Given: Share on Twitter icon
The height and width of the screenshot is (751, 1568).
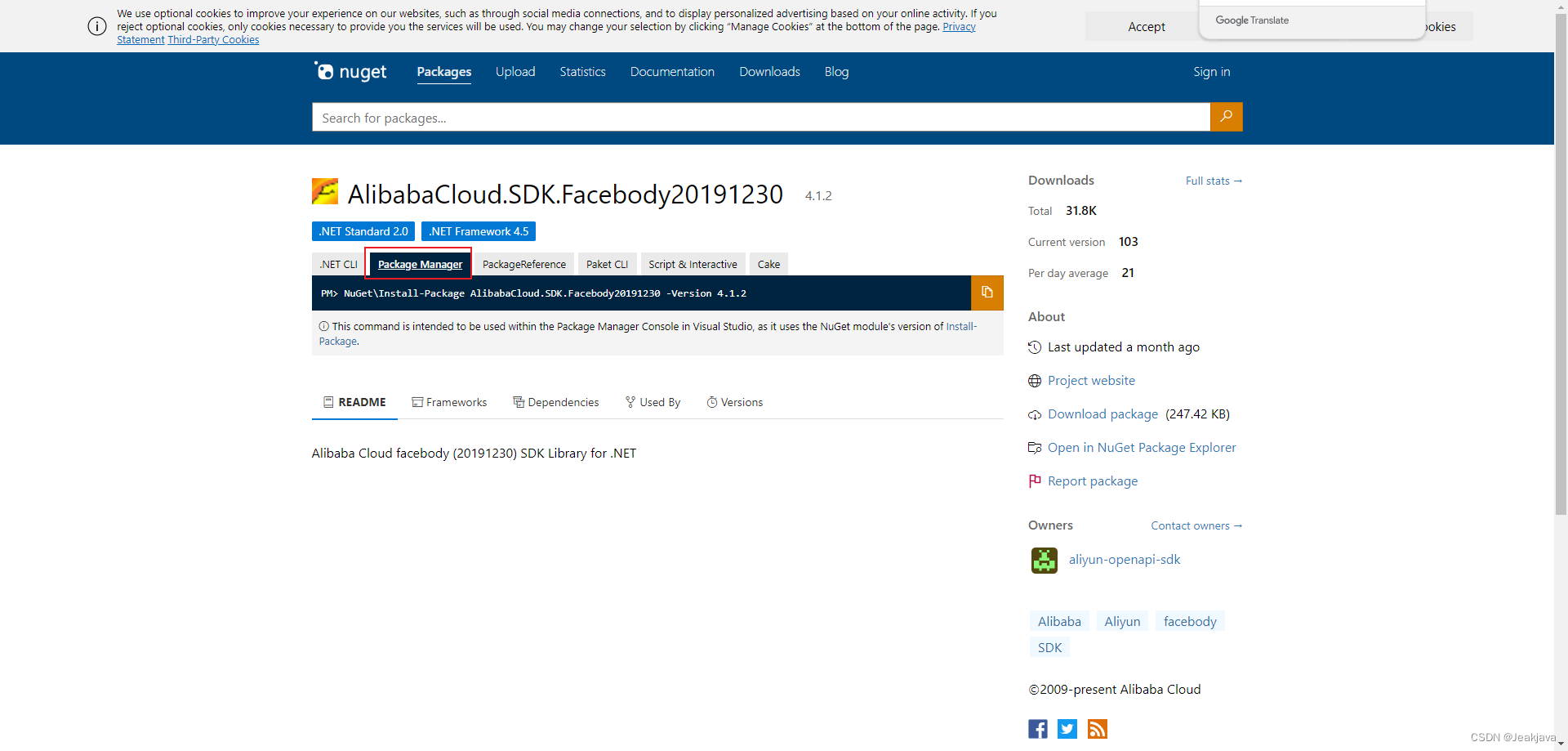Looking at the screenshot, I should click(x=1067, y=729).
